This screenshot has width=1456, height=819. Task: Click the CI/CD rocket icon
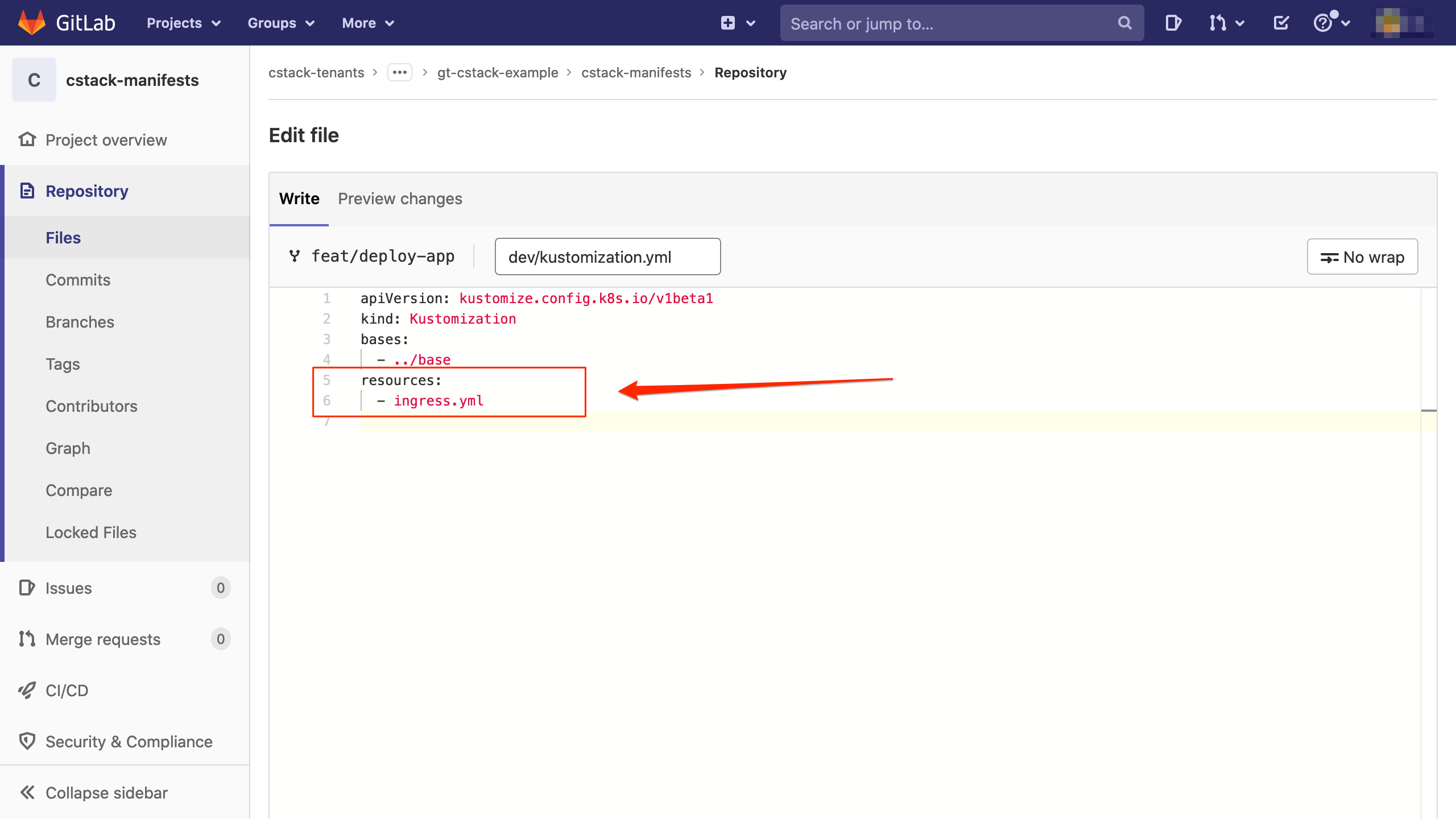coord(27,690)
